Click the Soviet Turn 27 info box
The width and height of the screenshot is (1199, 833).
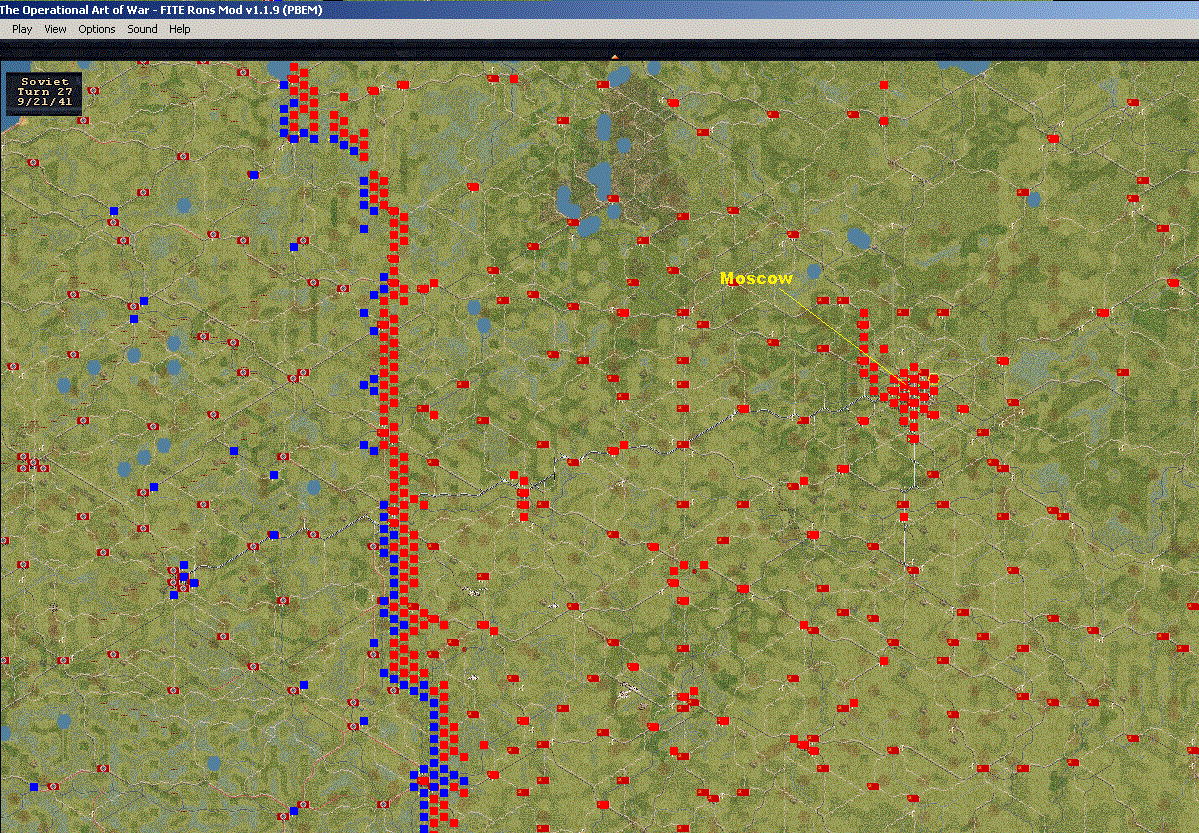44,92
